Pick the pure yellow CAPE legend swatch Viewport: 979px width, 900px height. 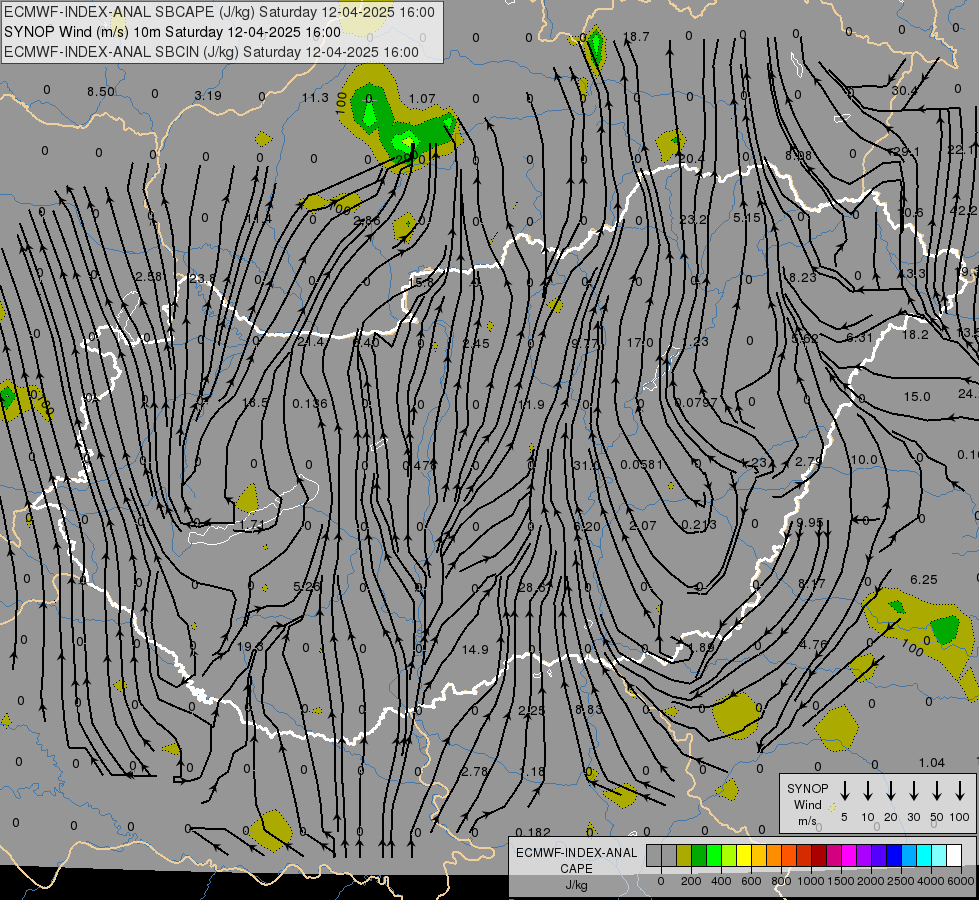(744, 856)
